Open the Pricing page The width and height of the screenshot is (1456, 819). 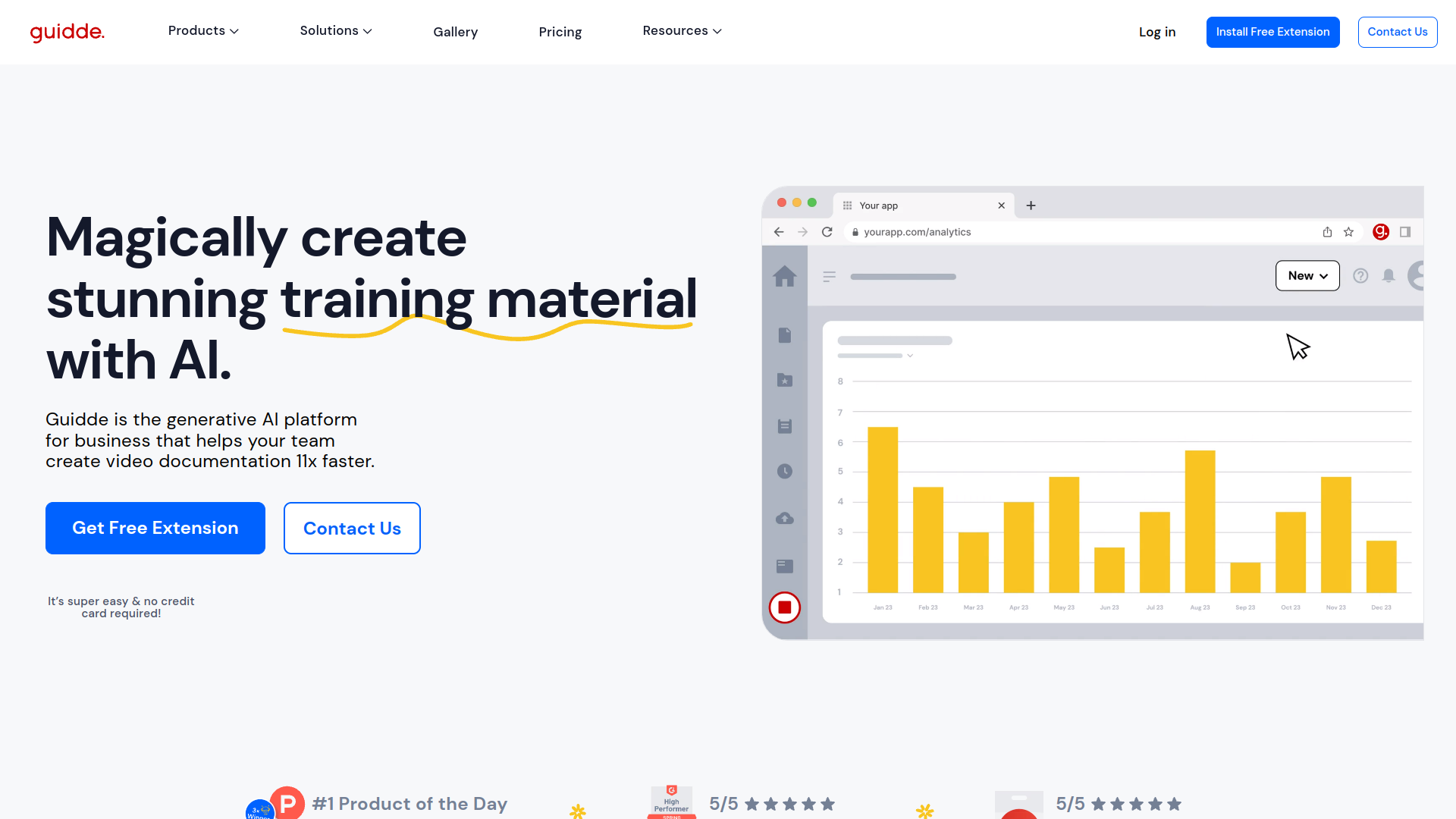560,32
